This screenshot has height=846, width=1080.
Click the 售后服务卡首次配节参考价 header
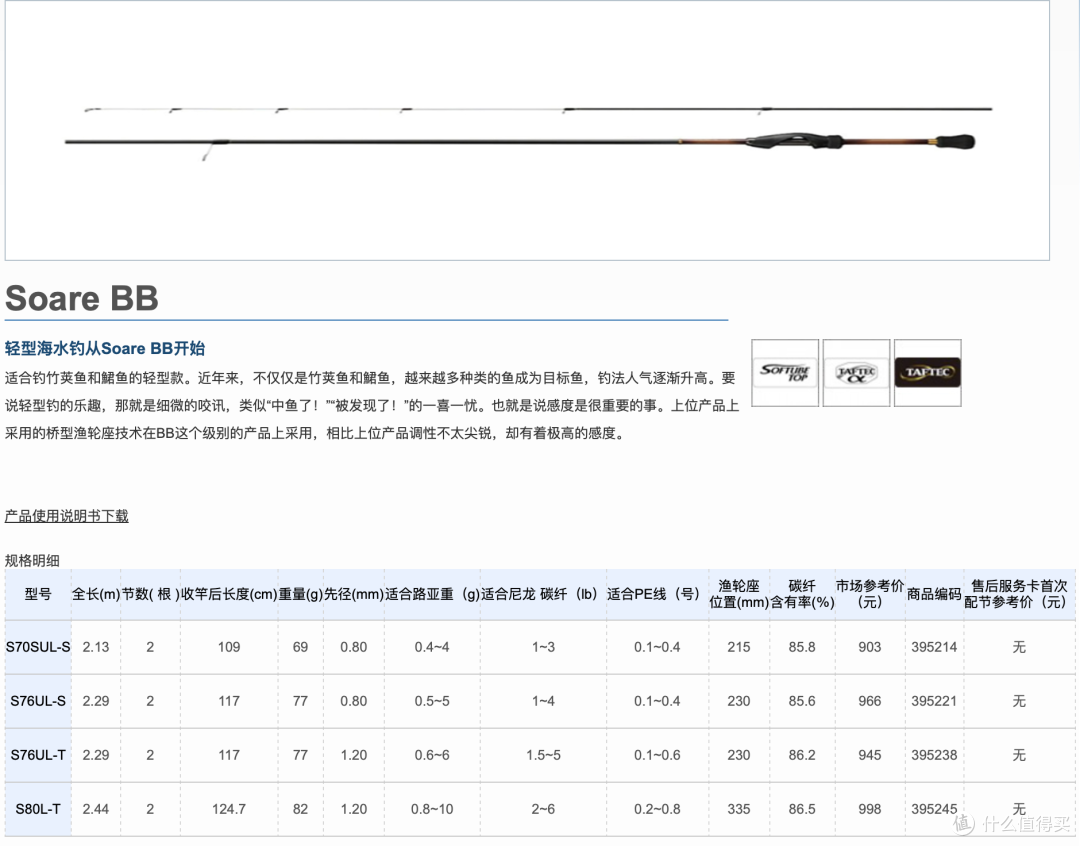coord(1019,594)
